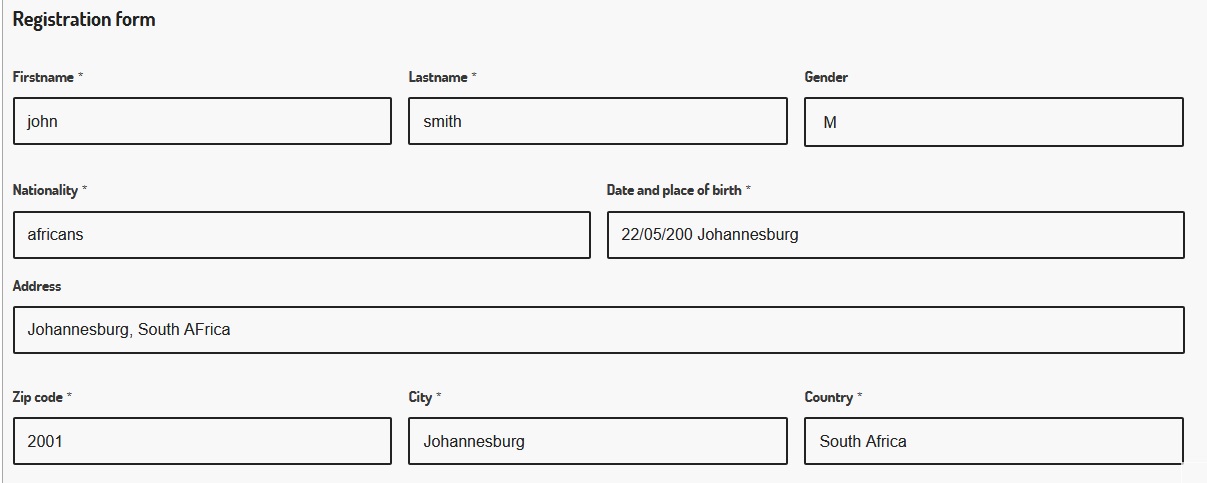The width and height of the screenshot is (1207, 483).
Task: Click the Nationality label
Action: [45, 190]
